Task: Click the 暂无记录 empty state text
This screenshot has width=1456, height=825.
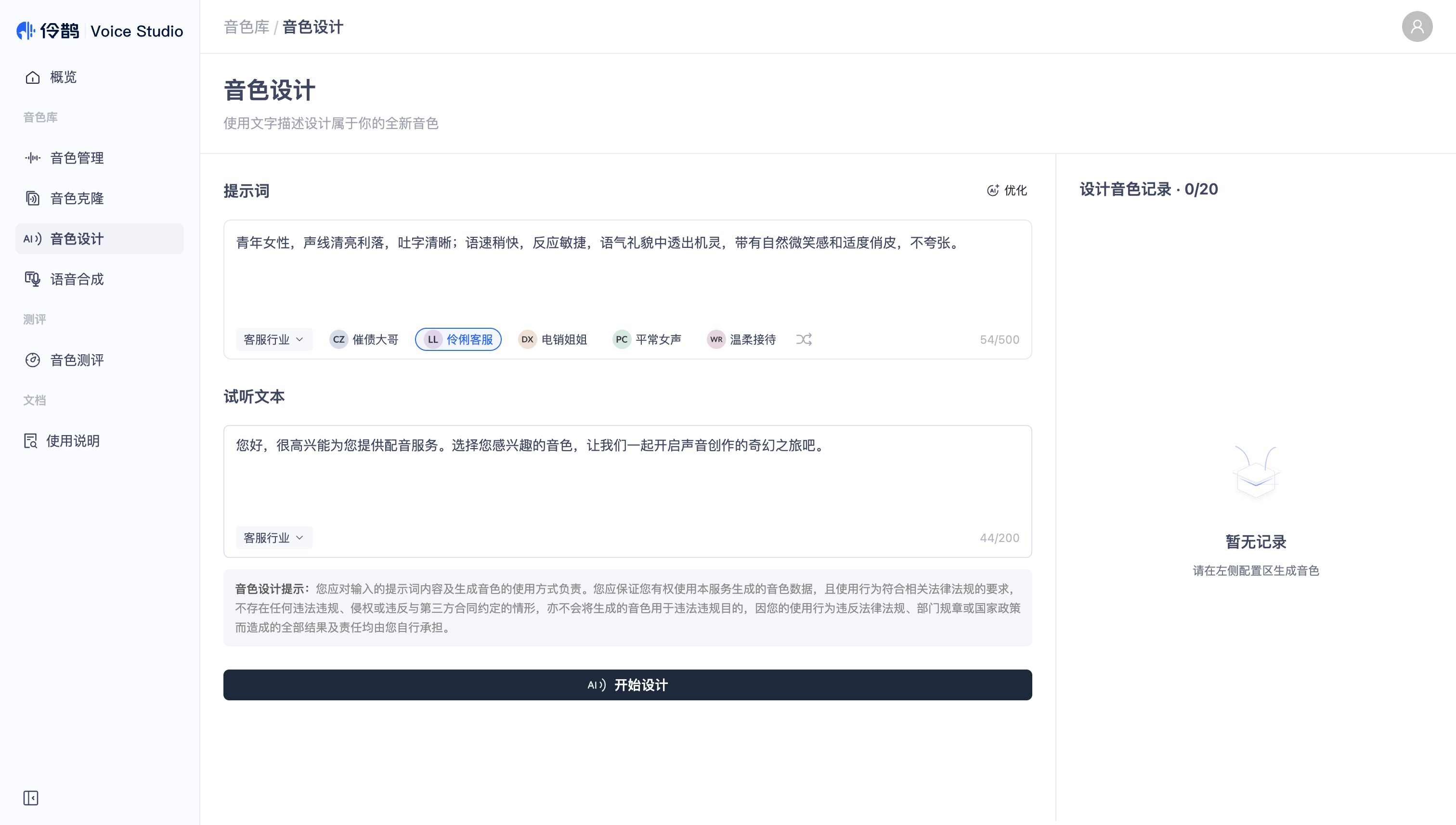Action: [1255, 541]
